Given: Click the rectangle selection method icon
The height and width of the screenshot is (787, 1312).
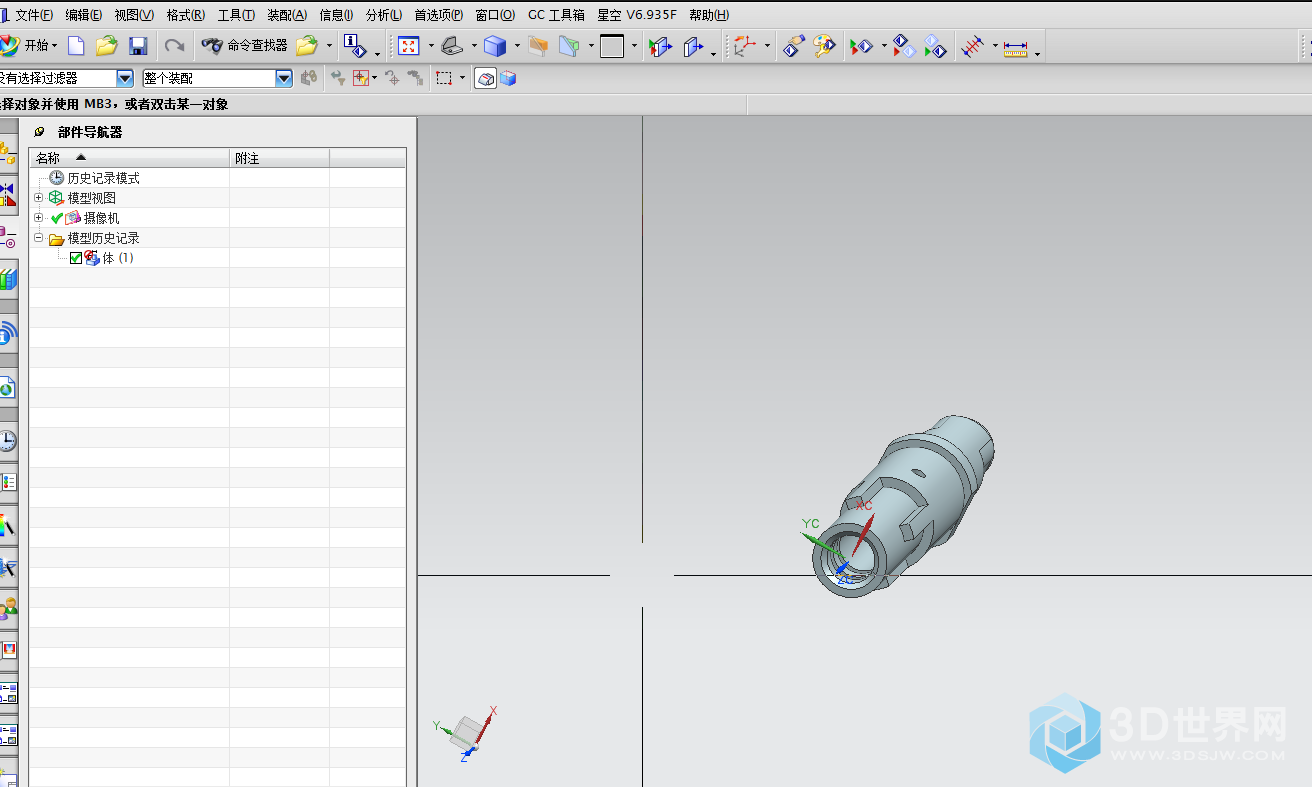Looking at the screenshot, I should [445, 78].
